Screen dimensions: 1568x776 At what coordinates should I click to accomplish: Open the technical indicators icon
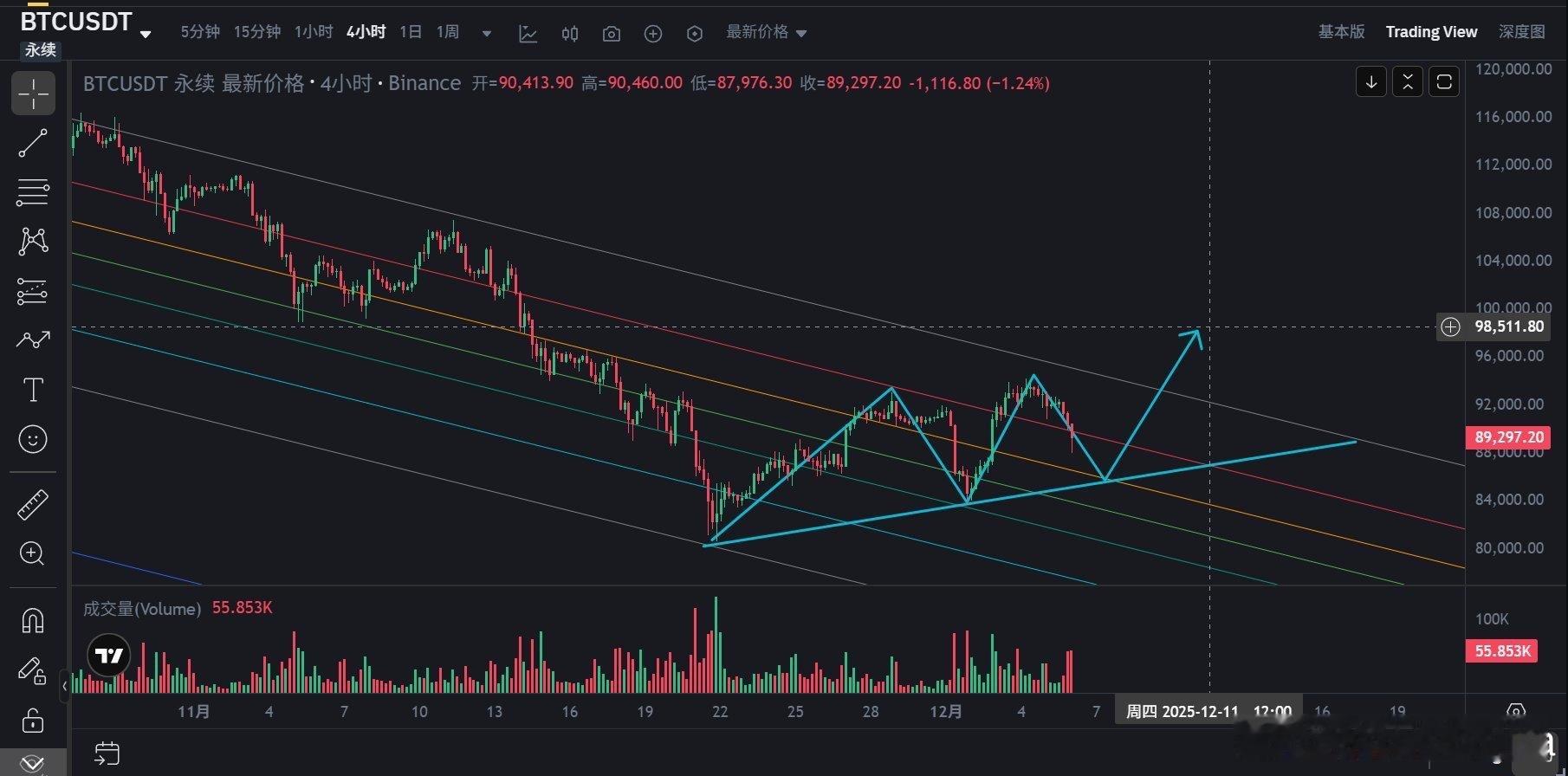[x=528, y=34]
